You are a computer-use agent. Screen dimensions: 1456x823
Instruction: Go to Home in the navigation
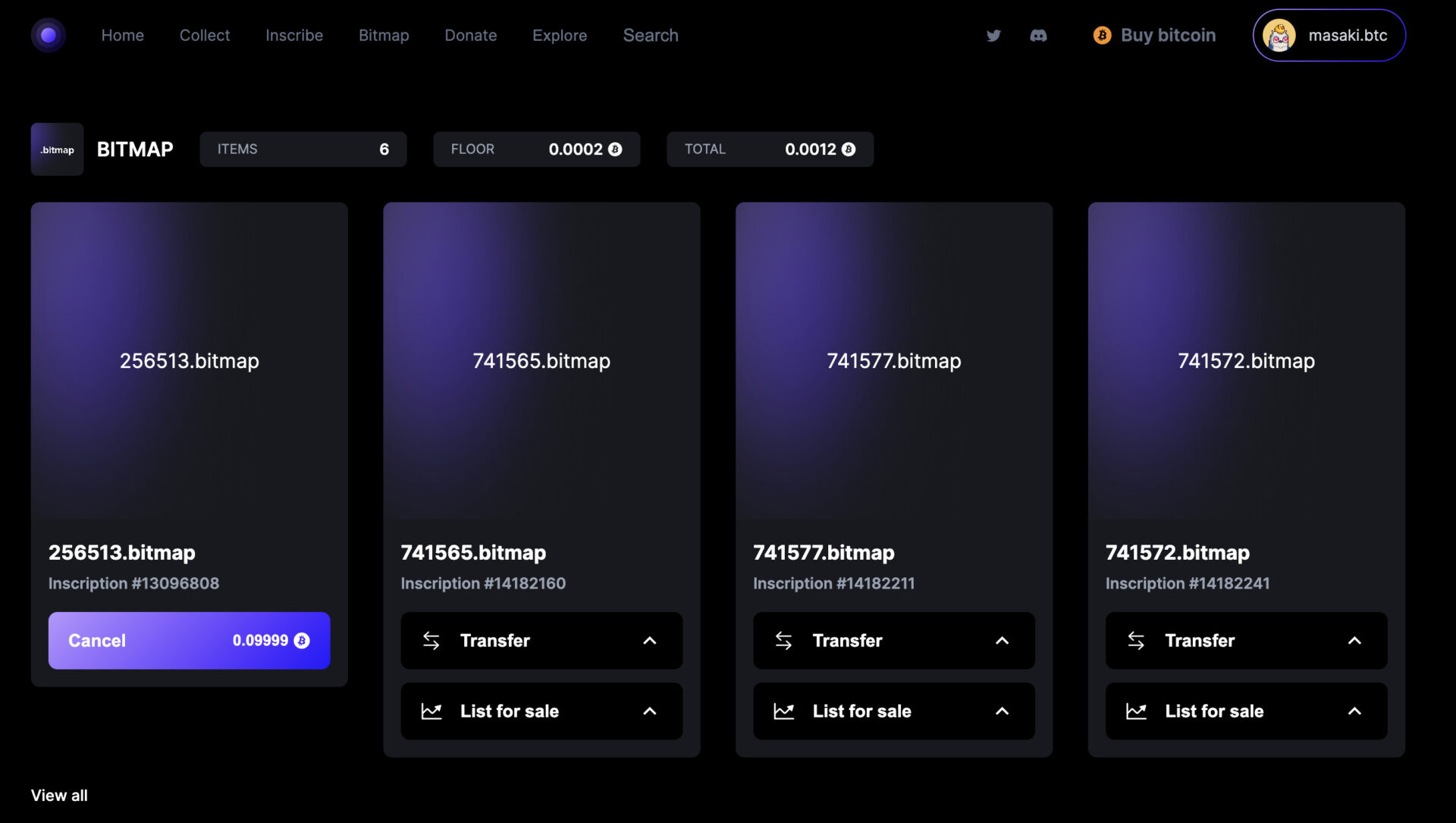pos(123,35)
